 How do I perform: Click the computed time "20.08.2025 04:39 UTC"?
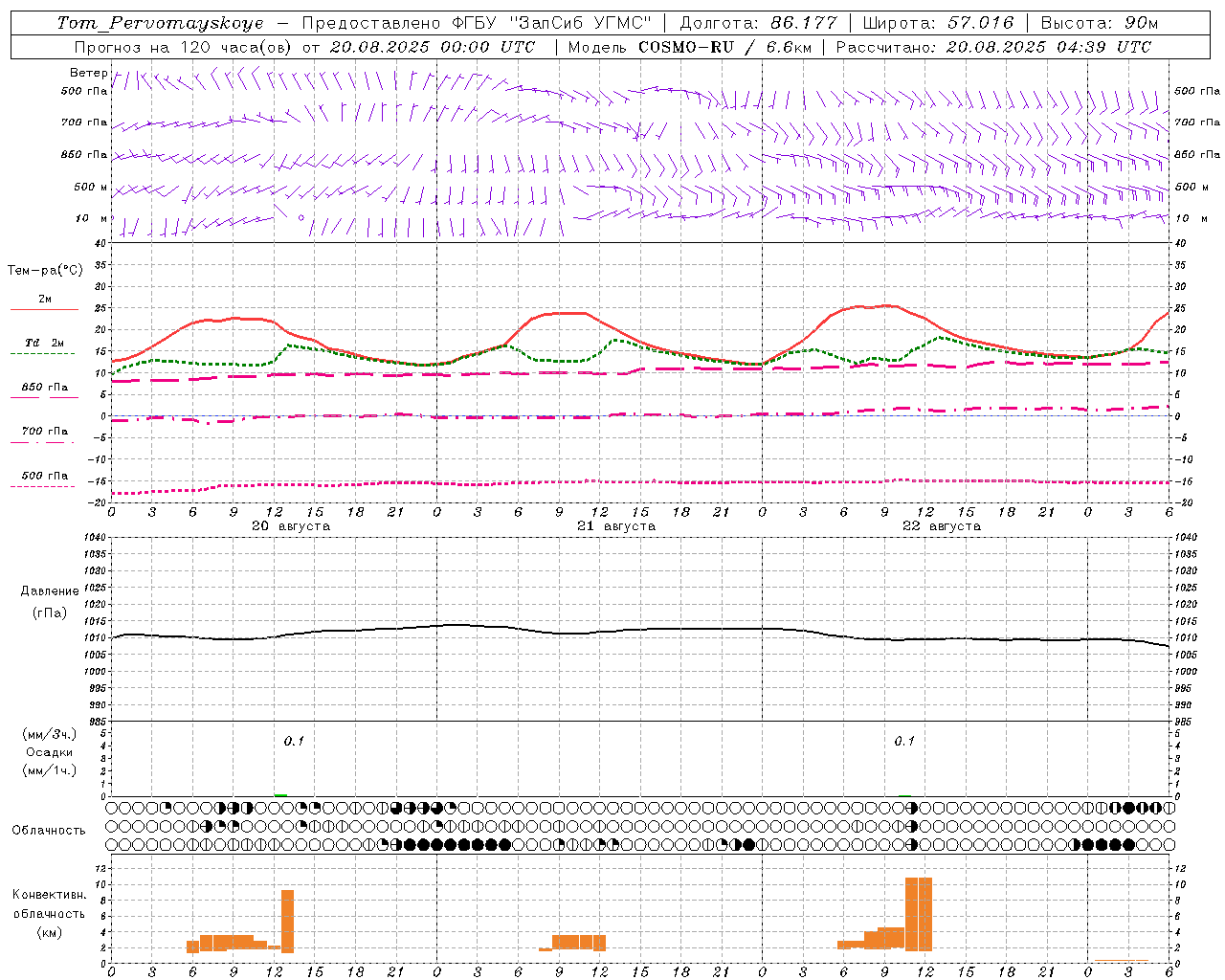click(1049, 47)
